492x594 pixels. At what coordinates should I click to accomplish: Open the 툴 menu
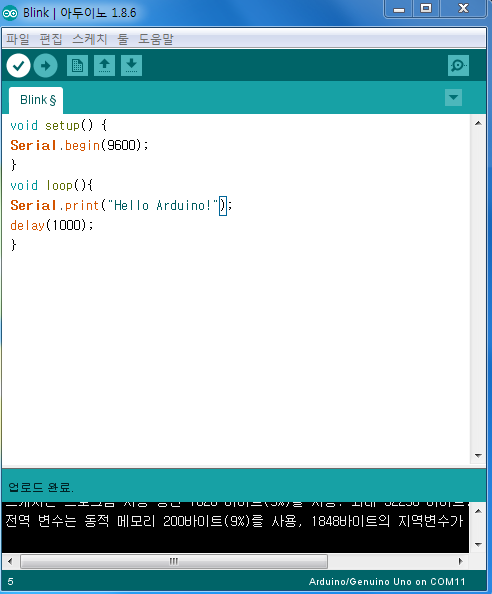[x=123, y=39]
